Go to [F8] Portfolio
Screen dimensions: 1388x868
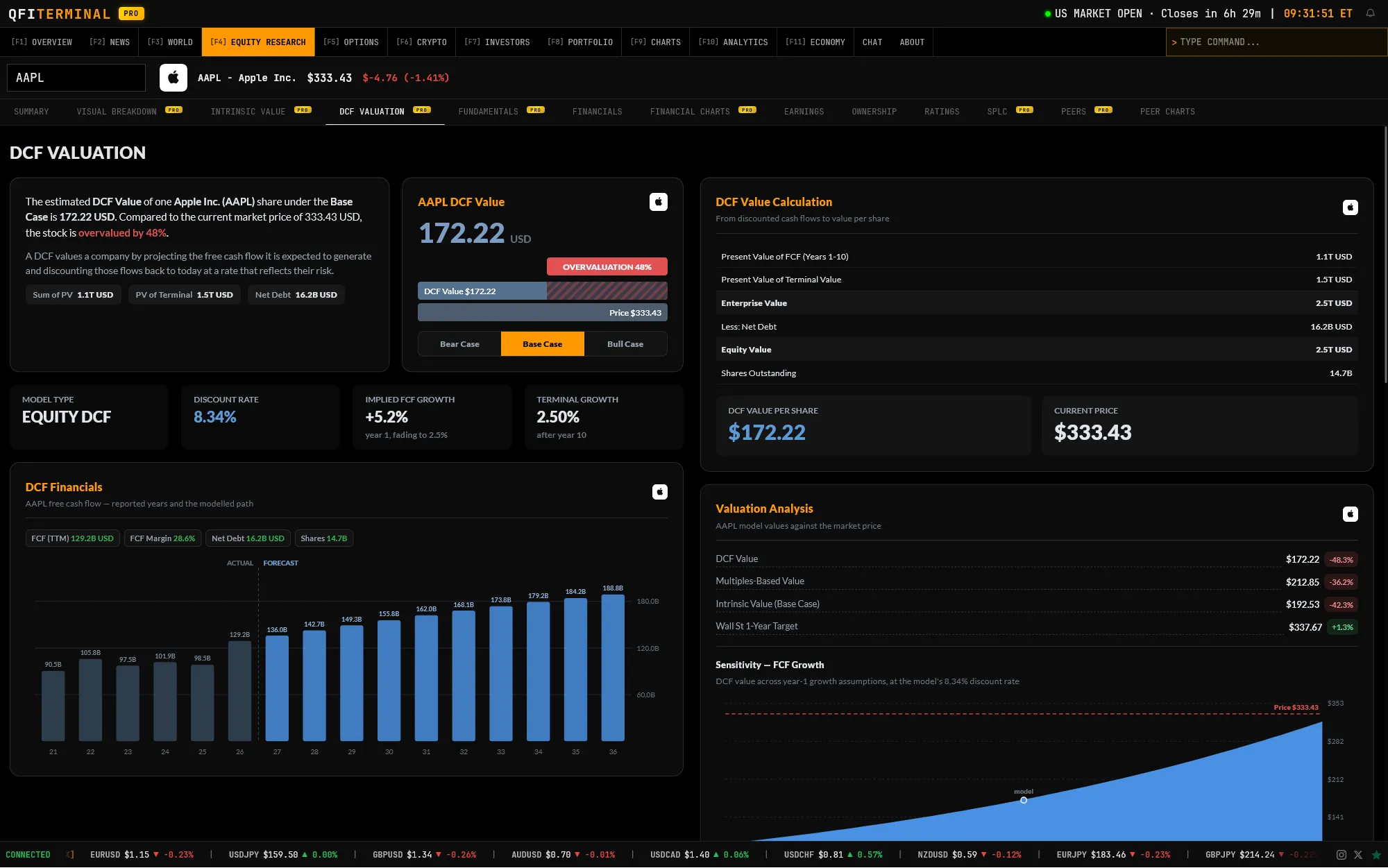[x=580, y=42]
